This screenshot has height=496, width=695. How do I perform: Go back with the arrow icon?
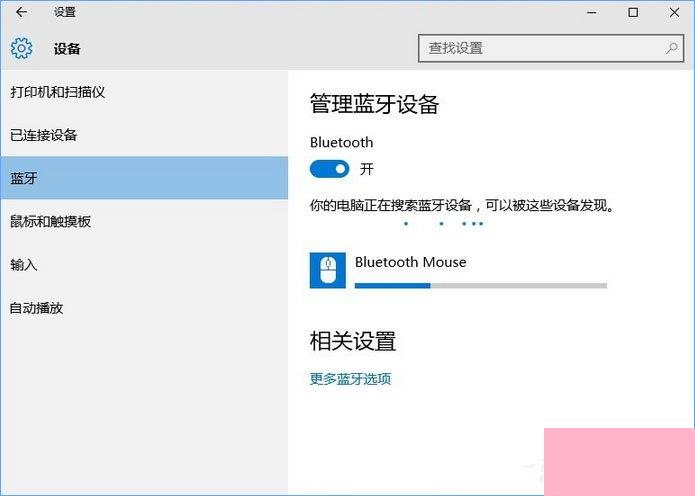(21, 12)
